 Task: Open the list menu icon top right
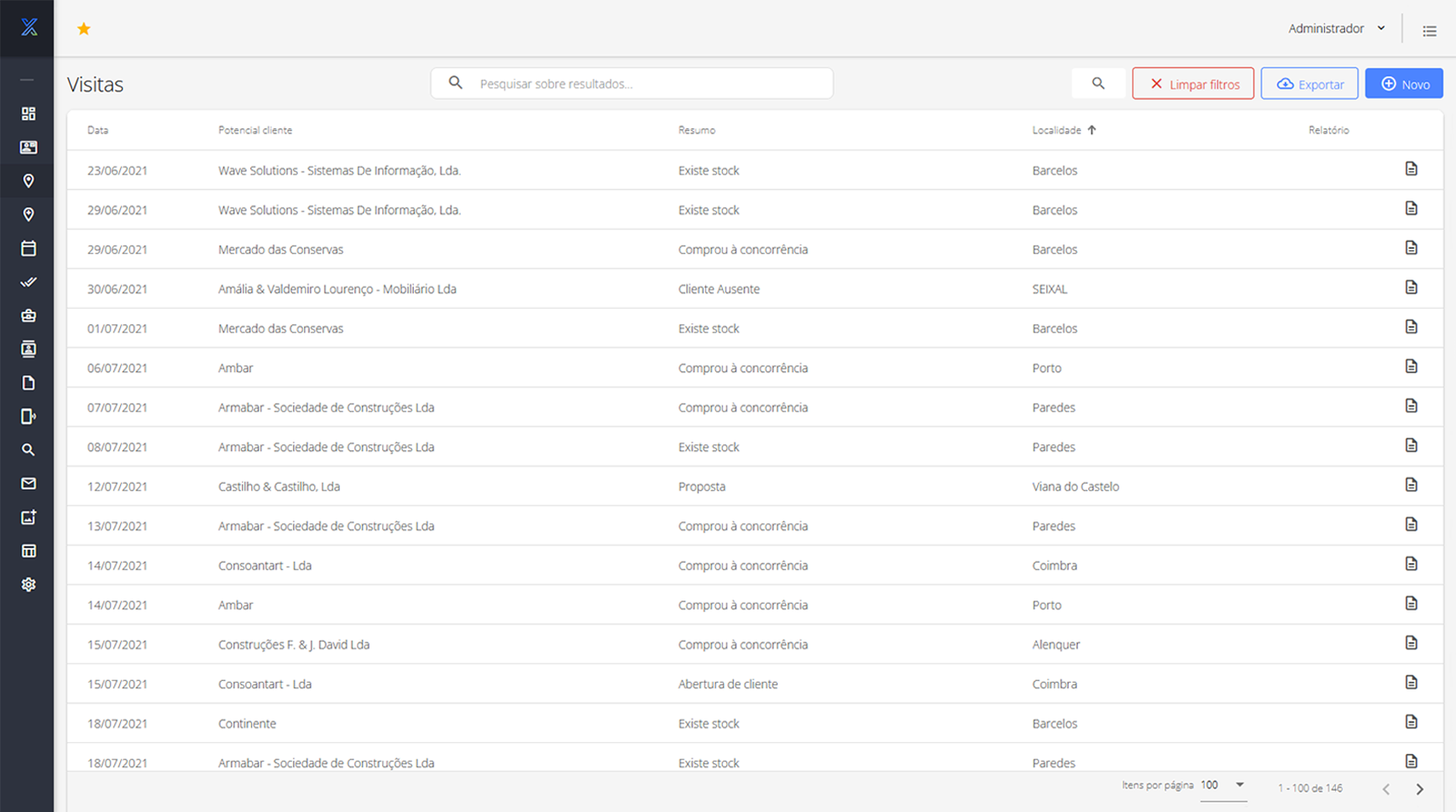point(1429,31)
